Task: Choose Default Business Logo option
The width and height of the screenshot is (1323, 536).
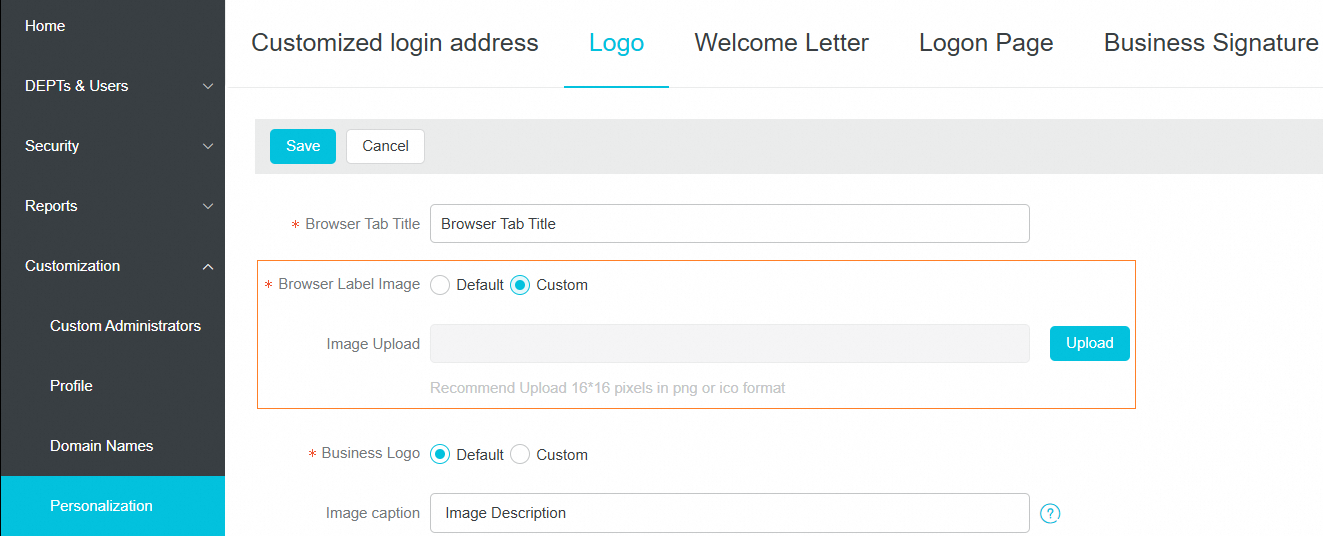Action: tap(440, 454)
